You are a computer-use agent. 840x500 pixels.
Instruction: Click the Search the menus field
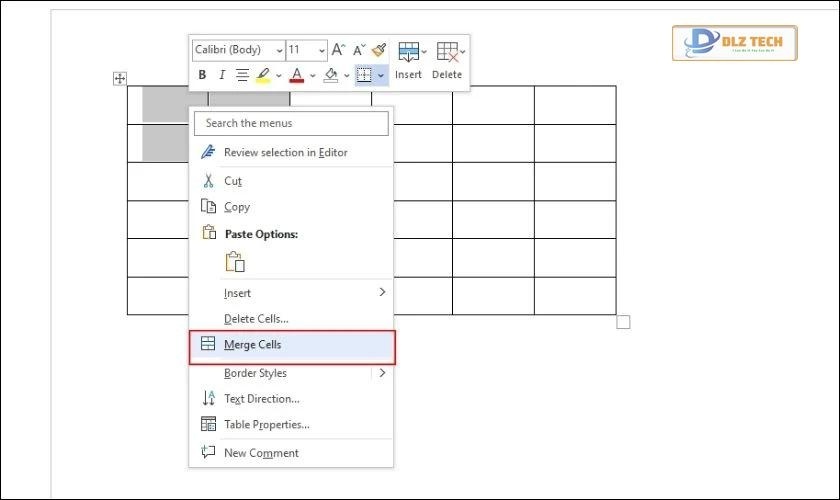point(291,123)
